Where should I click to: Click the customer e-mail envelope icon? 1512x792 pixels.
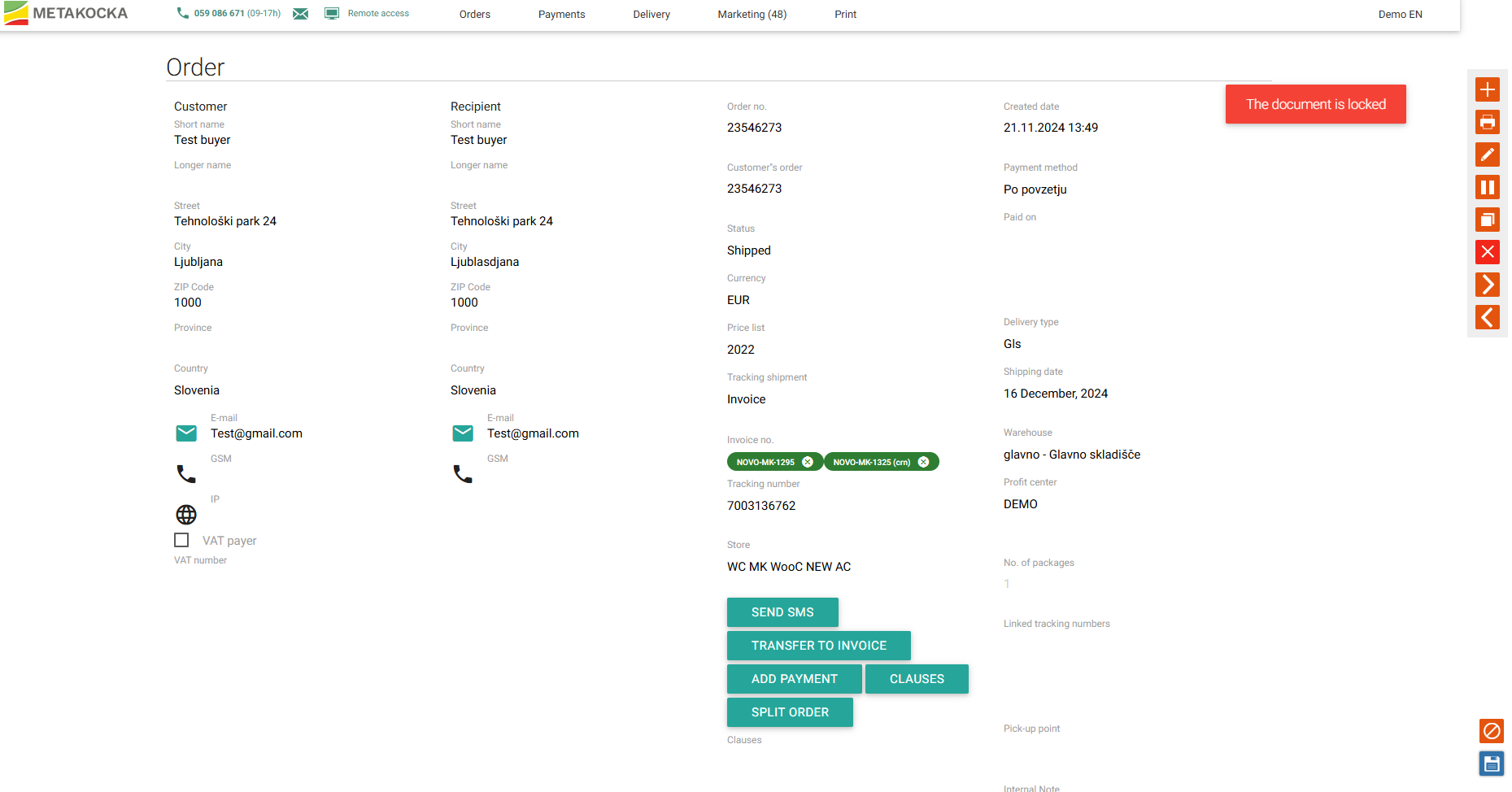pos(186,433)
